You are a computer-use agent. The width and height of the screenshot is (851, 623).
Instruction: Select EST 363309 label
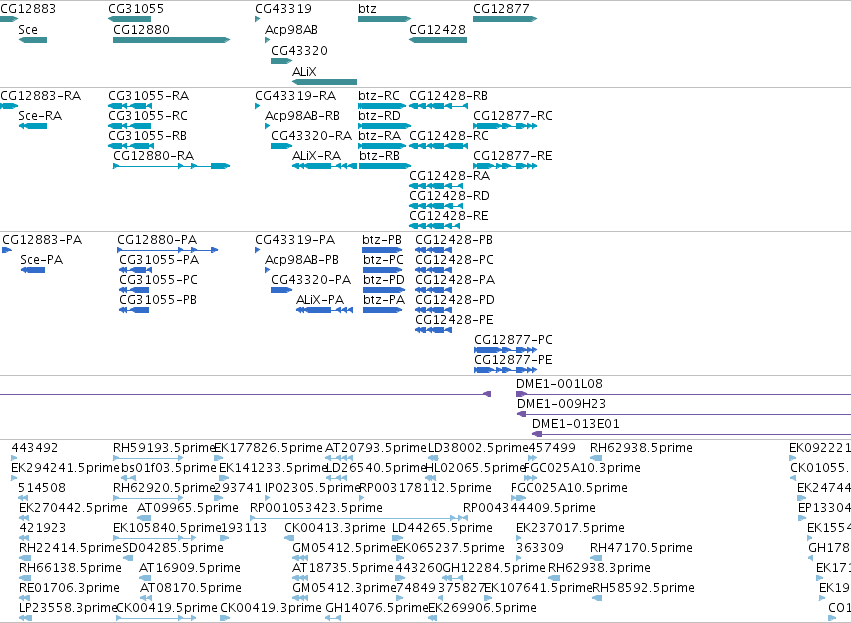click(x=540, y=548)
